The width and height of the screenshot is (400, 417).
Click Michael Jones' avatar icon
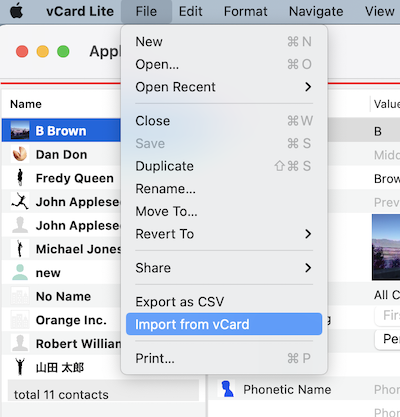click(20, 249)
